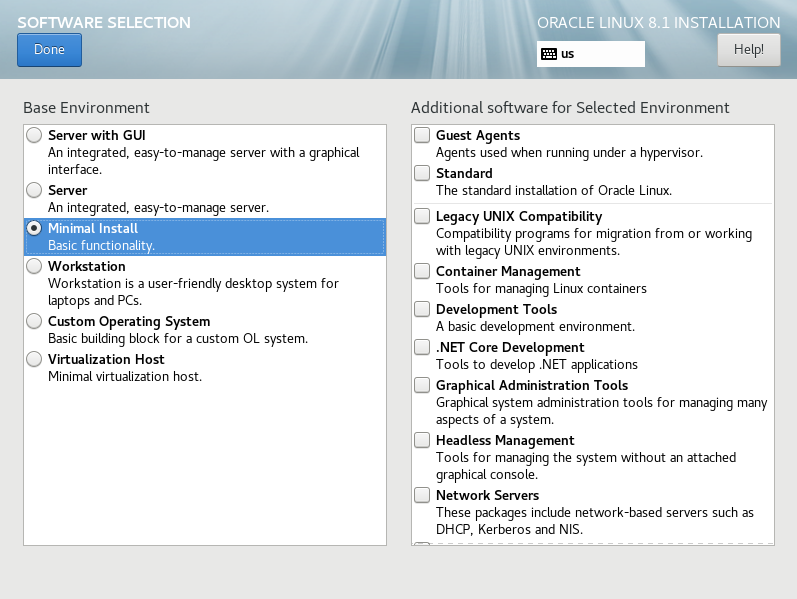This screenshot has height=599, width=797.
Task: Check the Network Servers checkbox
Action: click(422, 495)
